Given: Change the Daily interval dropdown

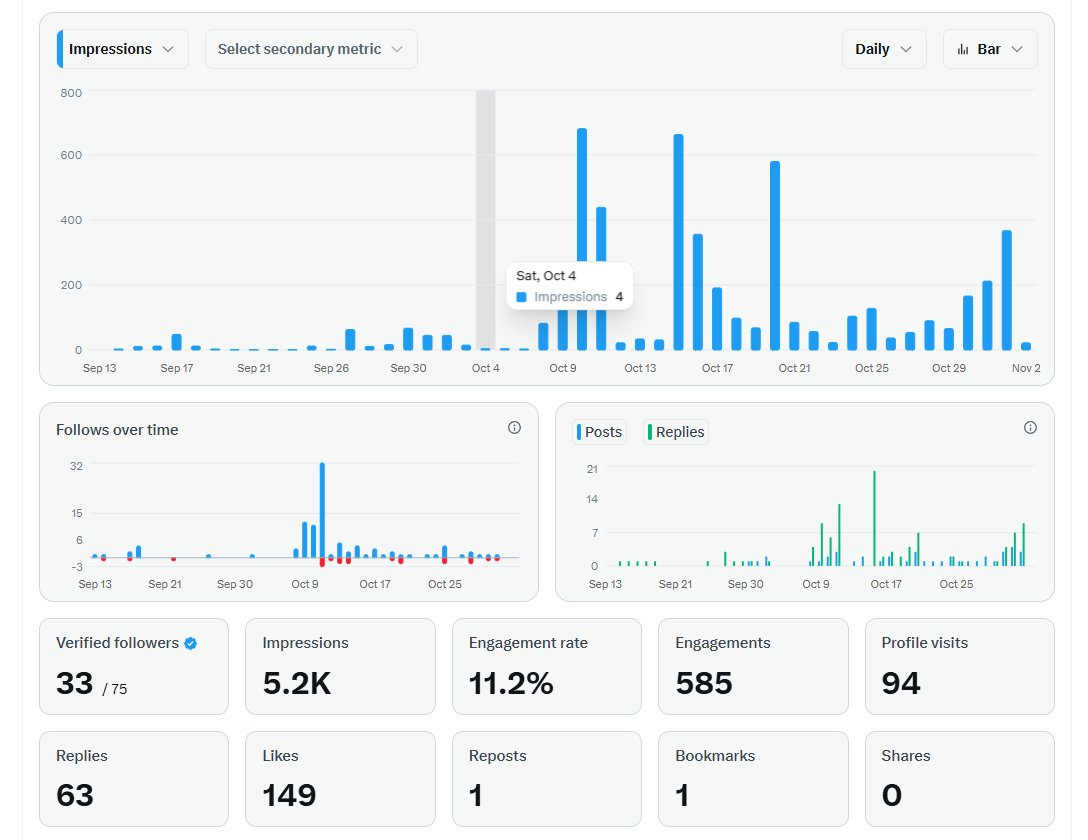Looking at the screenshot, I should click(x=883, y=49).
